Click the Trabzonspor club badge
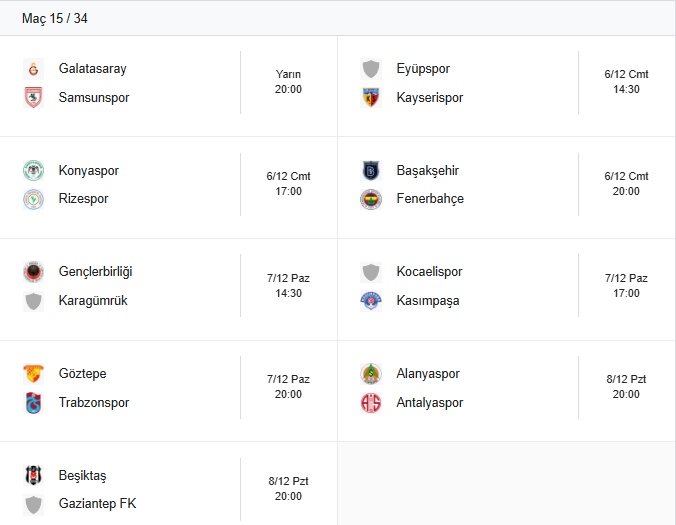Viewport: 676px width, 525px height. (33, 403)
